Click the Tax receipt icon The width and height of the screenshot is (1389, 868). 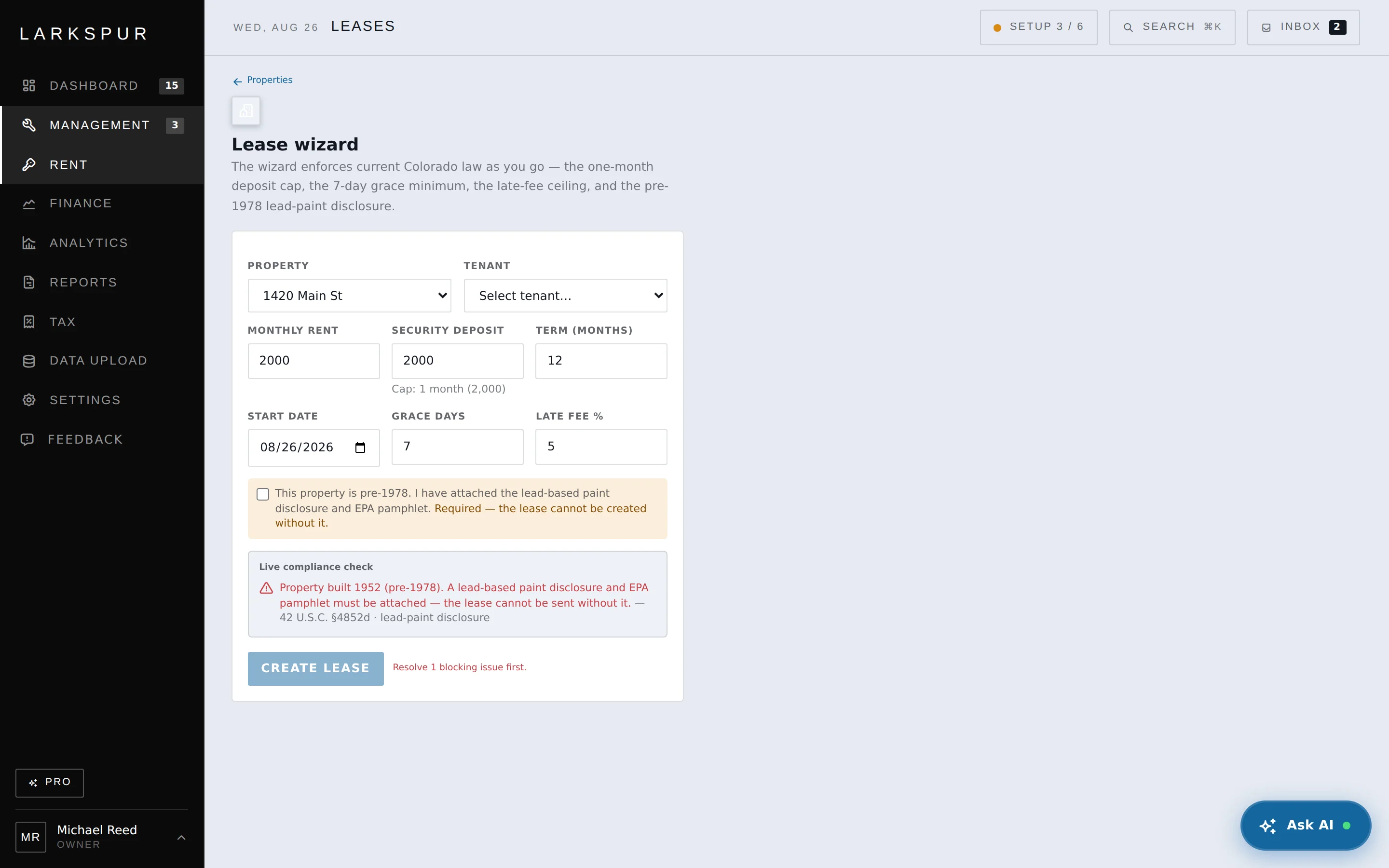(29, 322)
